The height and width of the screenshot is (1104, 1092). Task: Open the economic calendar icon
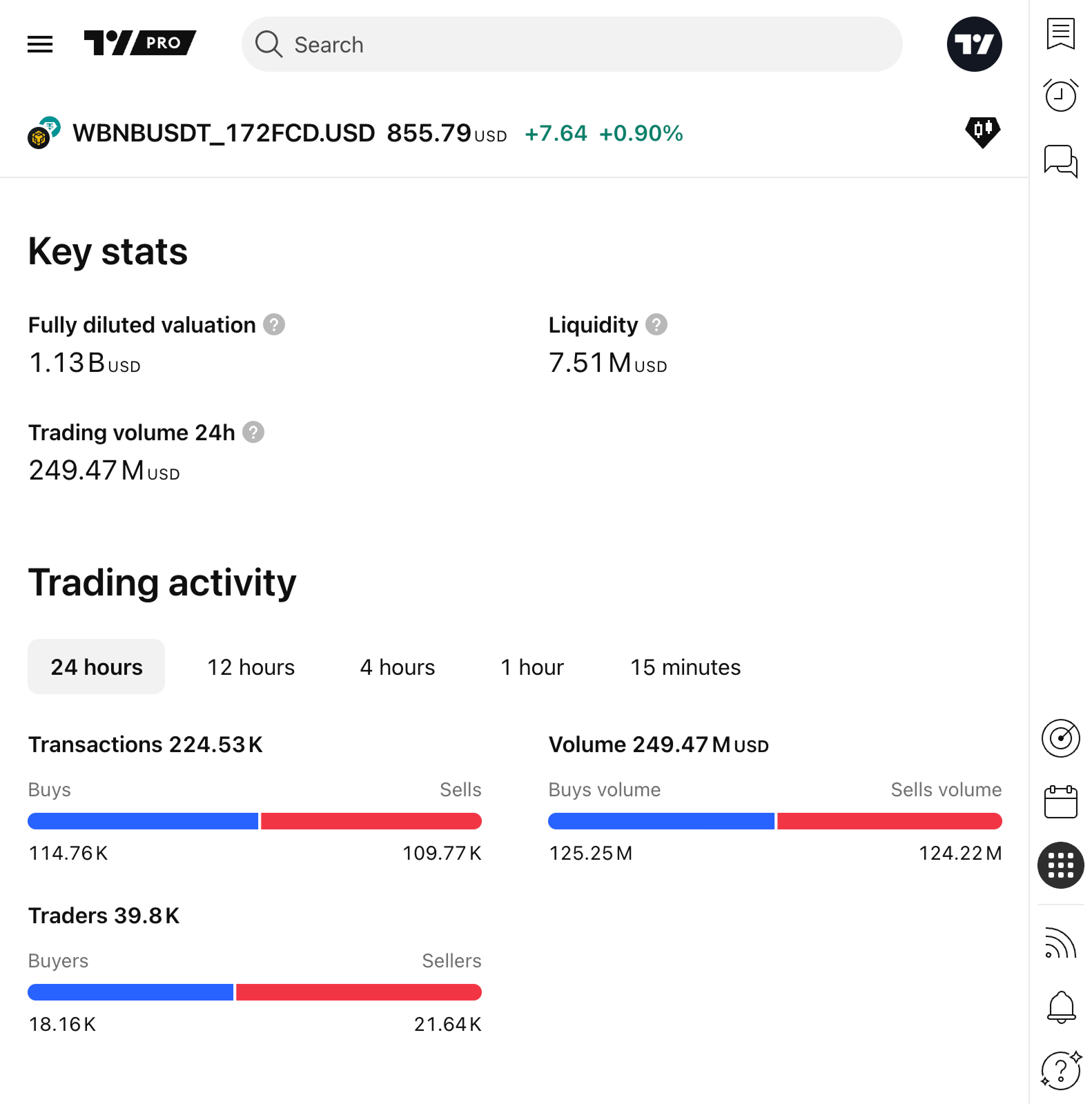point(1060,802)
